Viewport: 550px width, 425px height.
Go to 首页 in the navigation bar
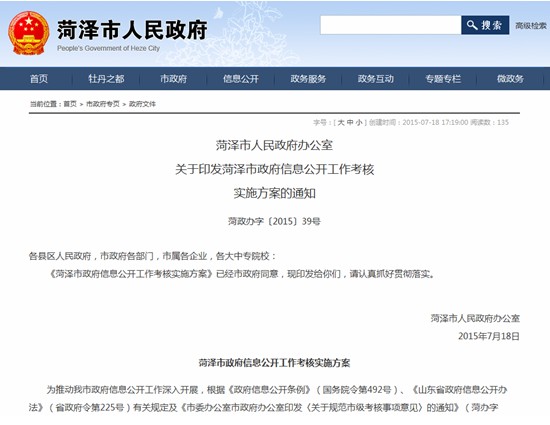click(x=39, y=79)
